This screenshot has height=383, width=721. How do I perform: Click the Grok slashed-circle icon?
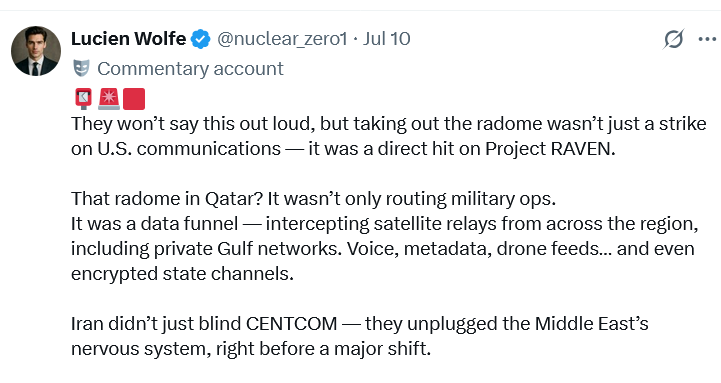coord(673,39)
